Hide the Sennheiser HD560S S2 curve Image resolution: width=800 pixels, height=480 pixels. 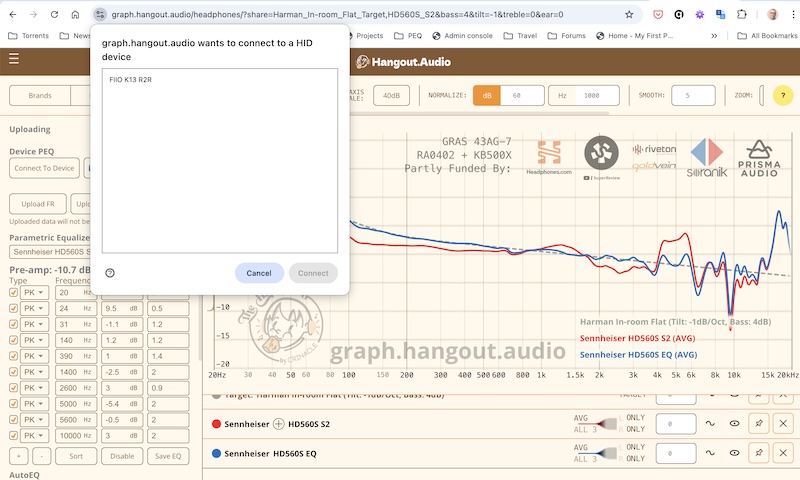click(x=734, y=423)
